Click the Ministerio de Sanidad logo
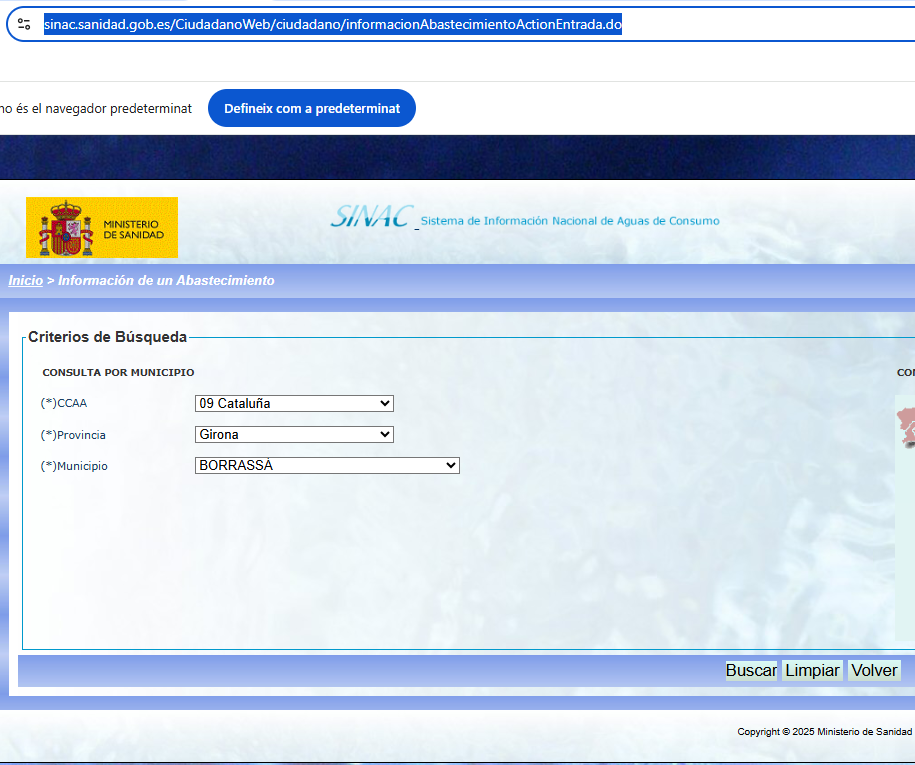Image resolution: width=915 pixels, height=765 pixels. click(x=102, y=227)
